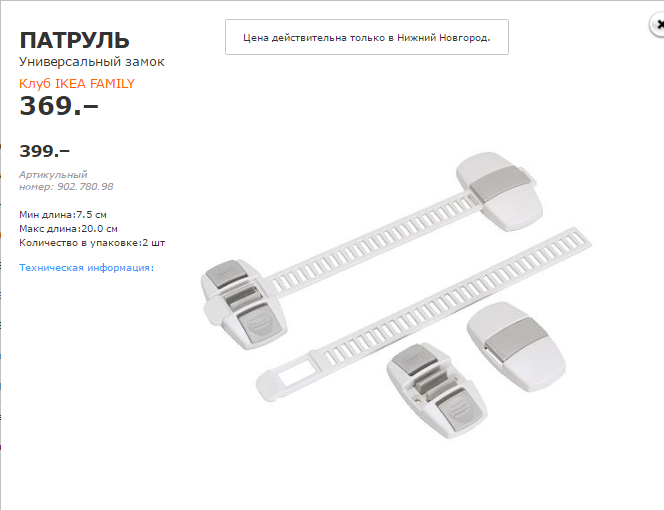
Task: Open the Техническая информация link
Action: tap(86, 268)
